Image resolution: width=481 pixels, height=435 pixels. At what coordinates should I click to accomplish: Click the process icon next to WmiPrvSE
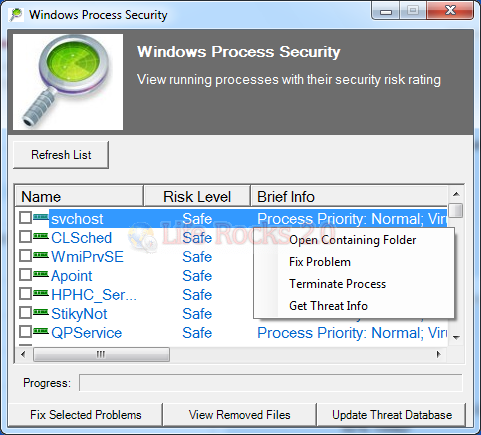(x=41, y=255)
